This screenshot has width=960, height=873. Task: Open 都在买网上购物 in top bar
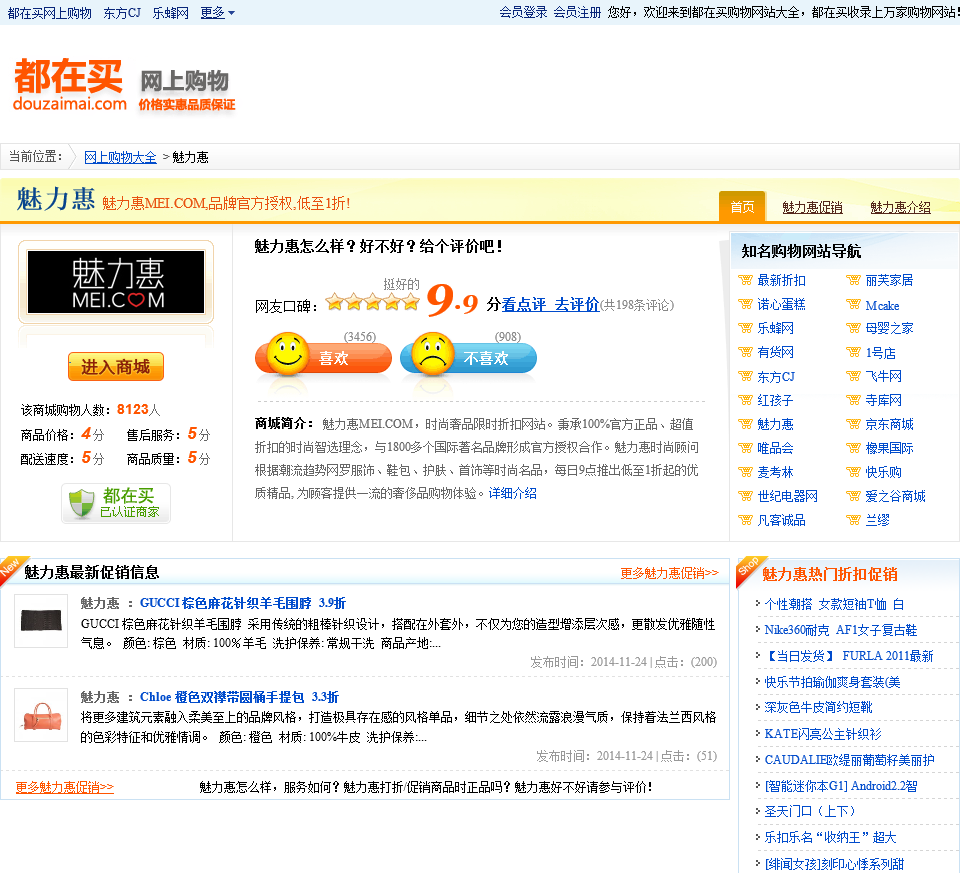coord(50,13)
